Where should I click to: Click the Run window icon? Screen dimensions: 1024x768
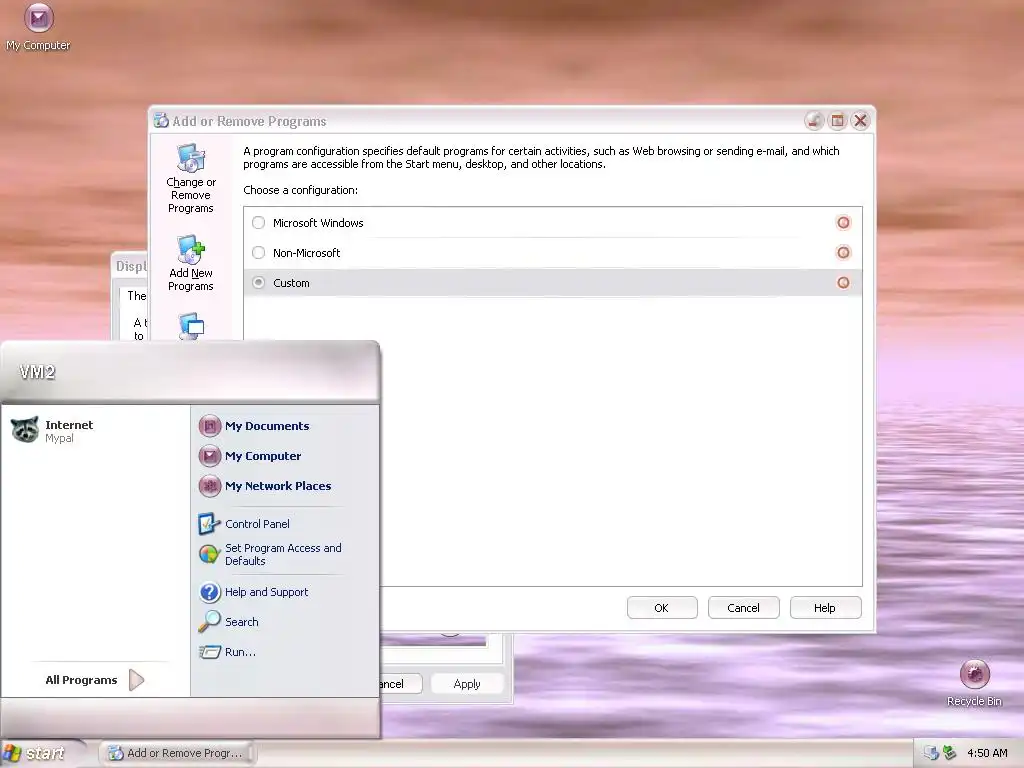(x=210, y=652)
